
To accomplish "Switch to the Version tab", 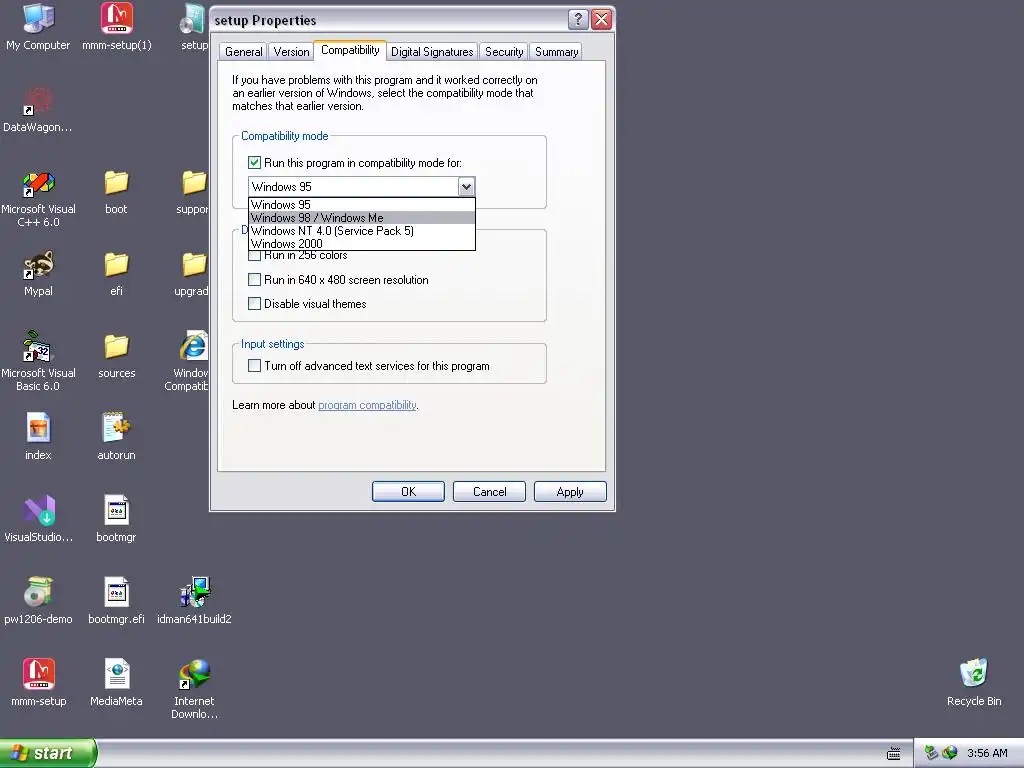I will point(291,52).
